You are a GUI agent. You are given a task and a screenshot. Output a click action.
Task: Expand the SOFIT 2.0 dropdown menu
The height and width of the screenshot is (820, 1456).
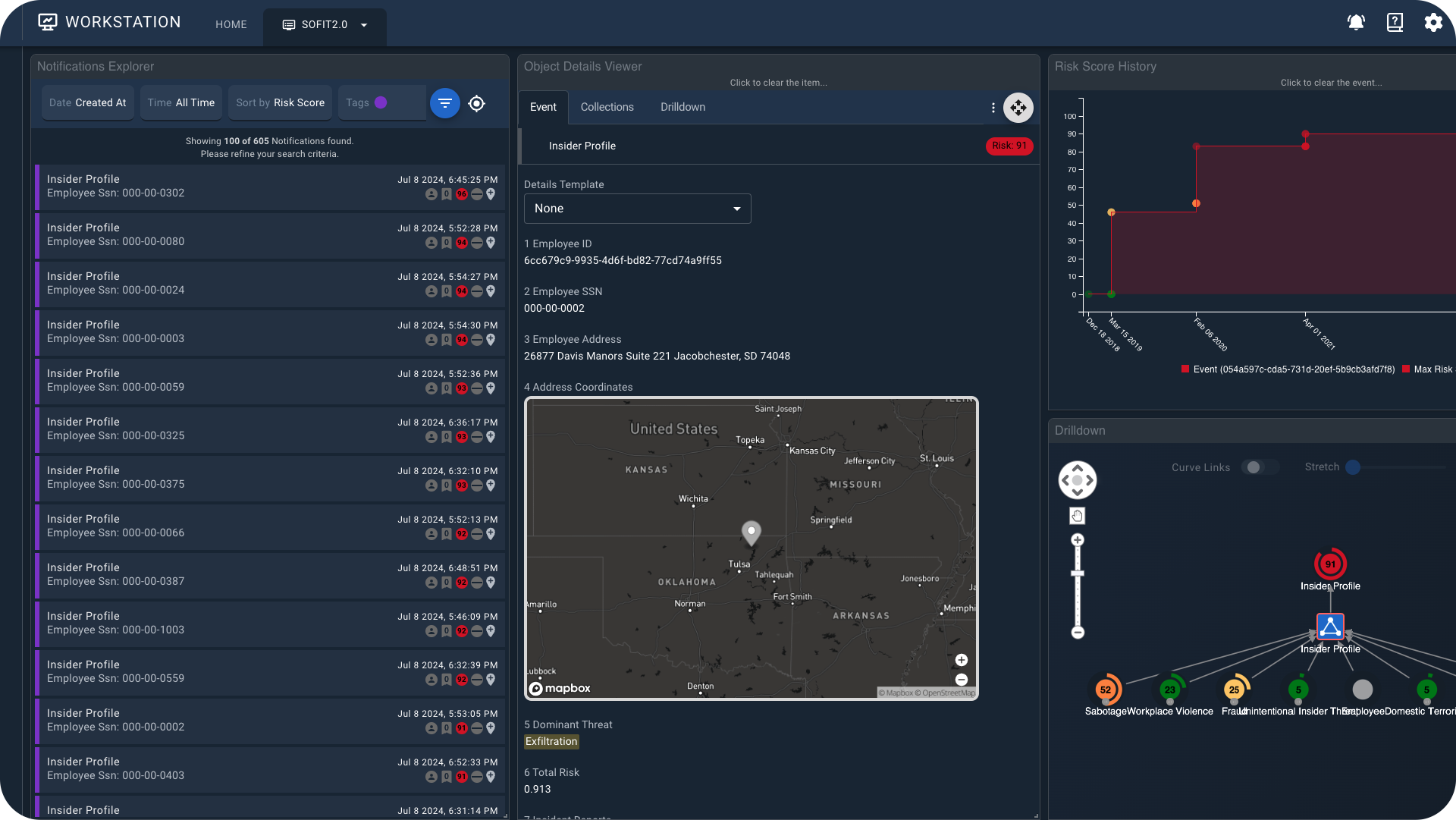click(x=364, y=24)
